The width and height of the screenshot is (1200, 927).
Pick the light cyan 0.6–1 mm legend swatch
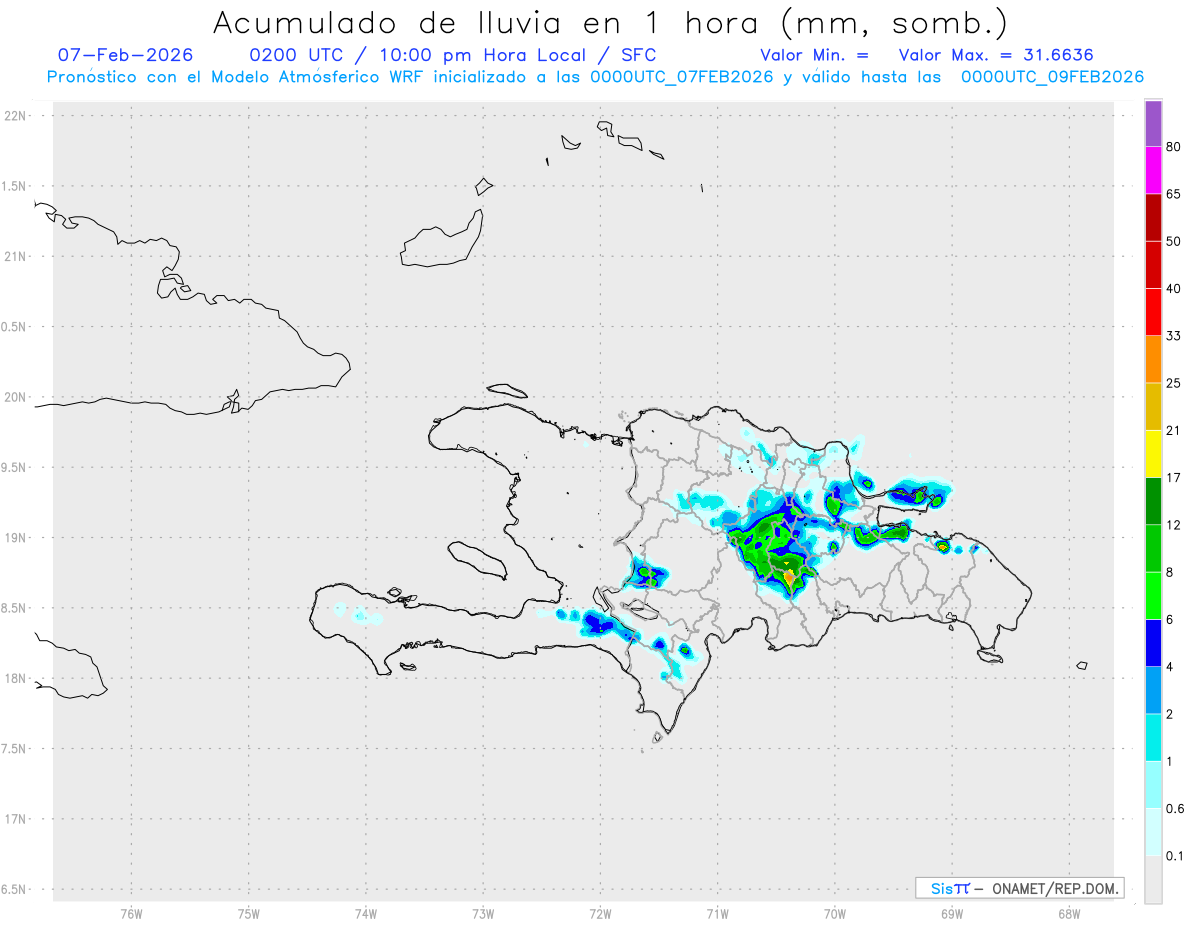click(x=1153, y=784)
